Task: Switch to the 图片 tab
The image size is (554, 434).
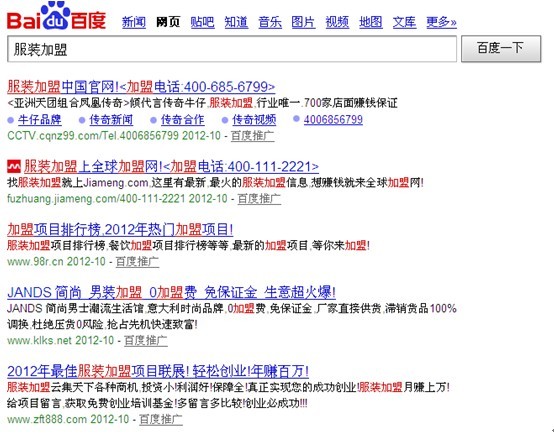Action: click(303, 22)
